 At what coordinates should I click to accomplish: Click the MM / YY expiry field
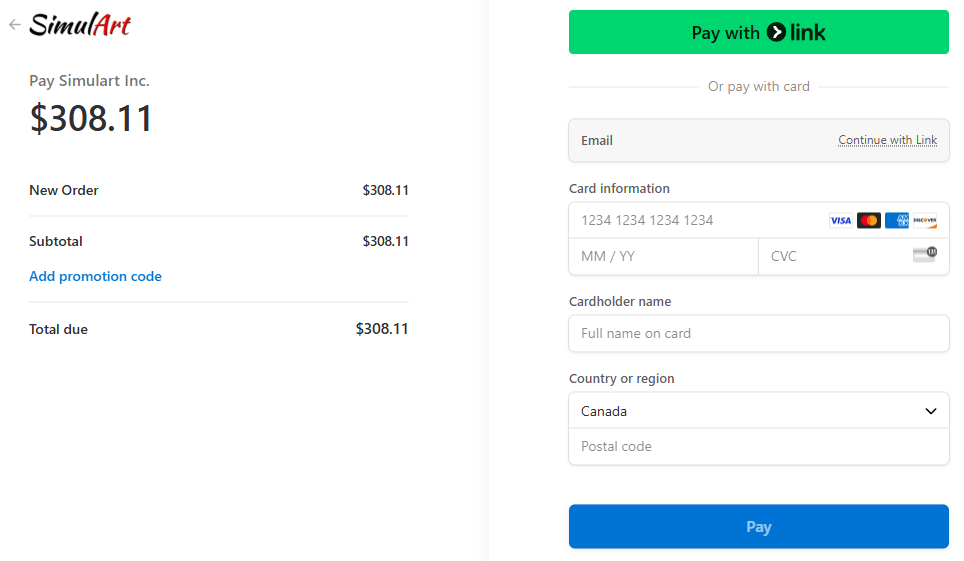point(663,256)
